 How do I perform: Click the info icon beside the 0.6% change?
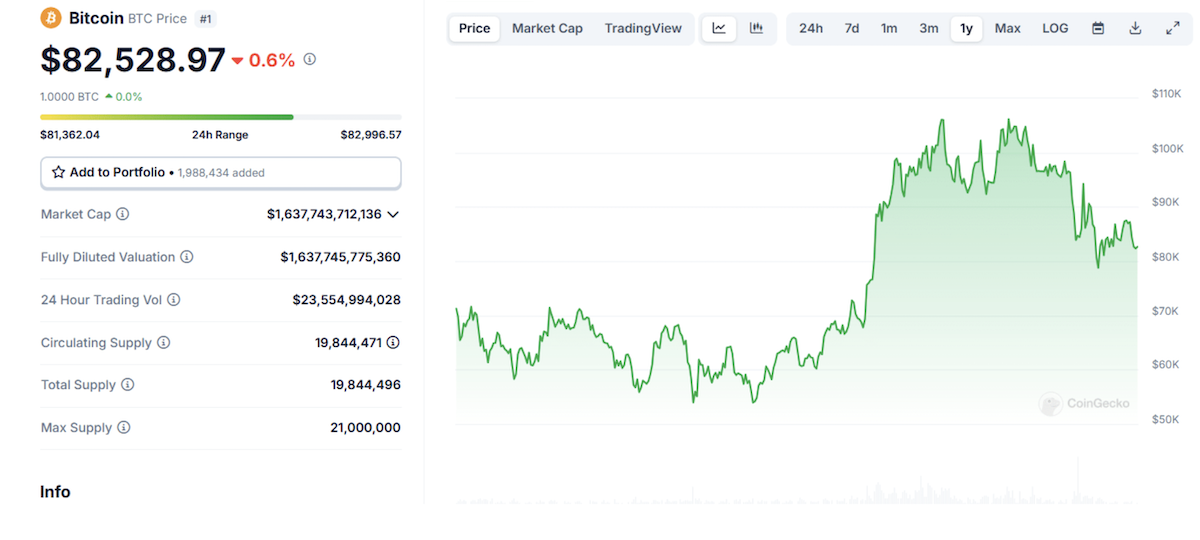click(310, 60)
